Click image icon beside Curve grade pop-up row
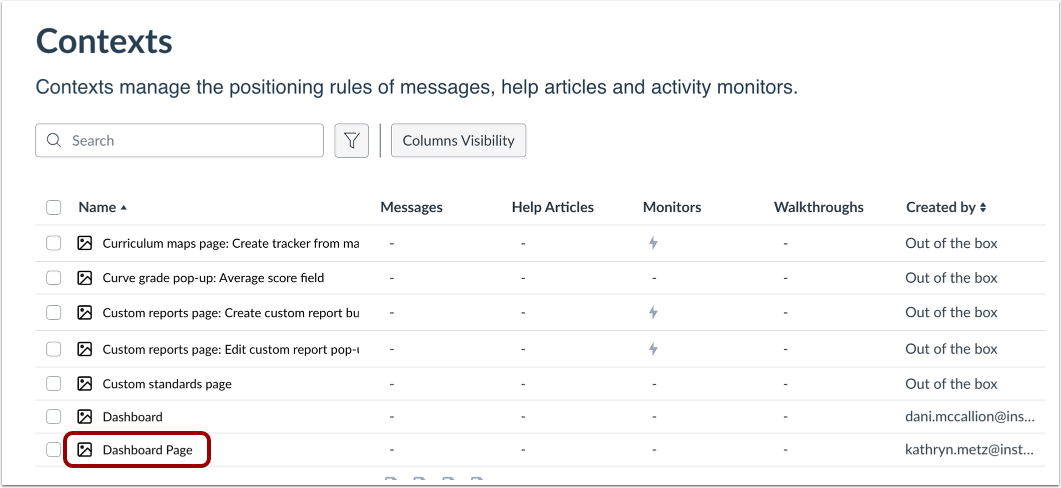1061x488 pixels. 85,278
